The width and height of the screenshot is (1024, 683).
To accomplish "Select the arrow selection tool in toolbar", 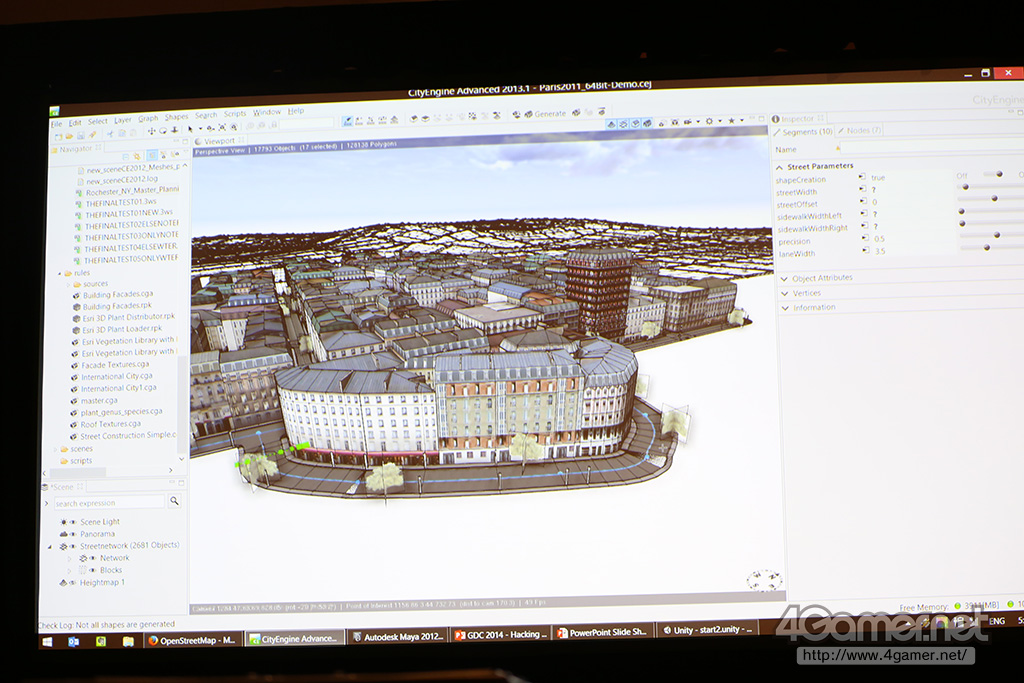I will (190, 129).
